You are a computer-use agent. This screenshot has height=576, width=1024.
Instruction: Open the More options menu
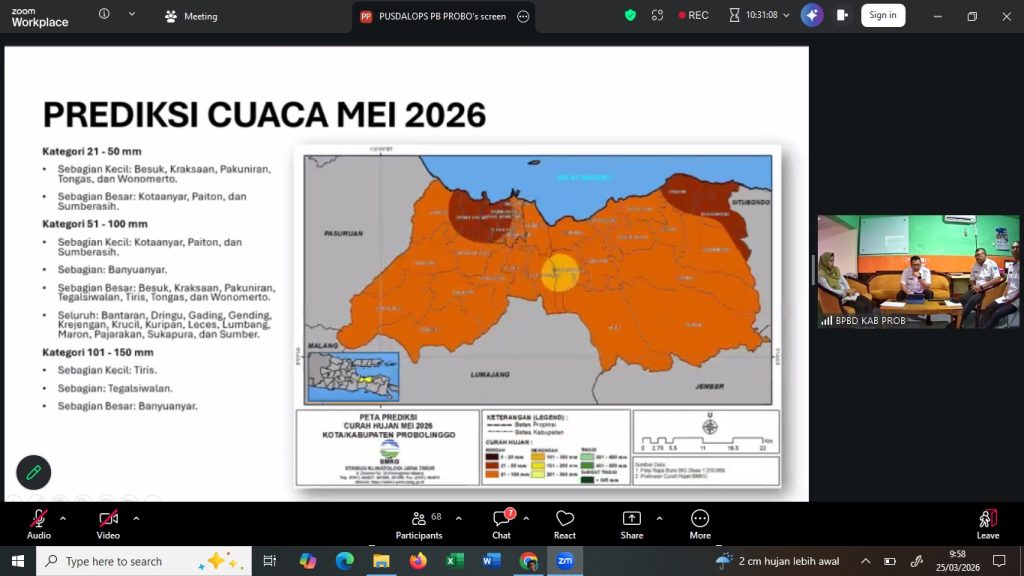click(x=700, y=522)
